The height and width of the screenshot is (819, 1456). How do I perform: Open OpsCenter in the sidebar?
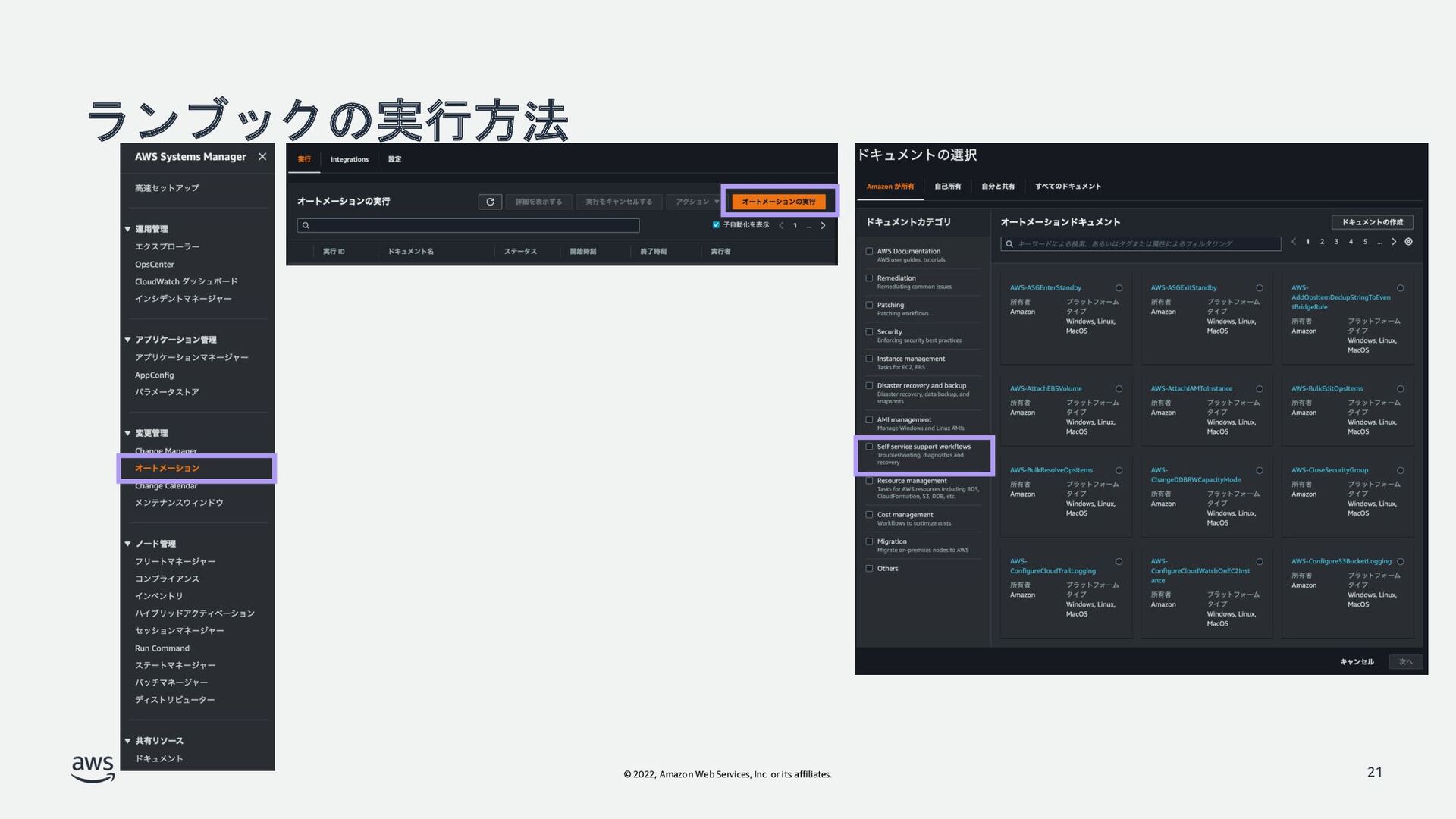point(155,265)
